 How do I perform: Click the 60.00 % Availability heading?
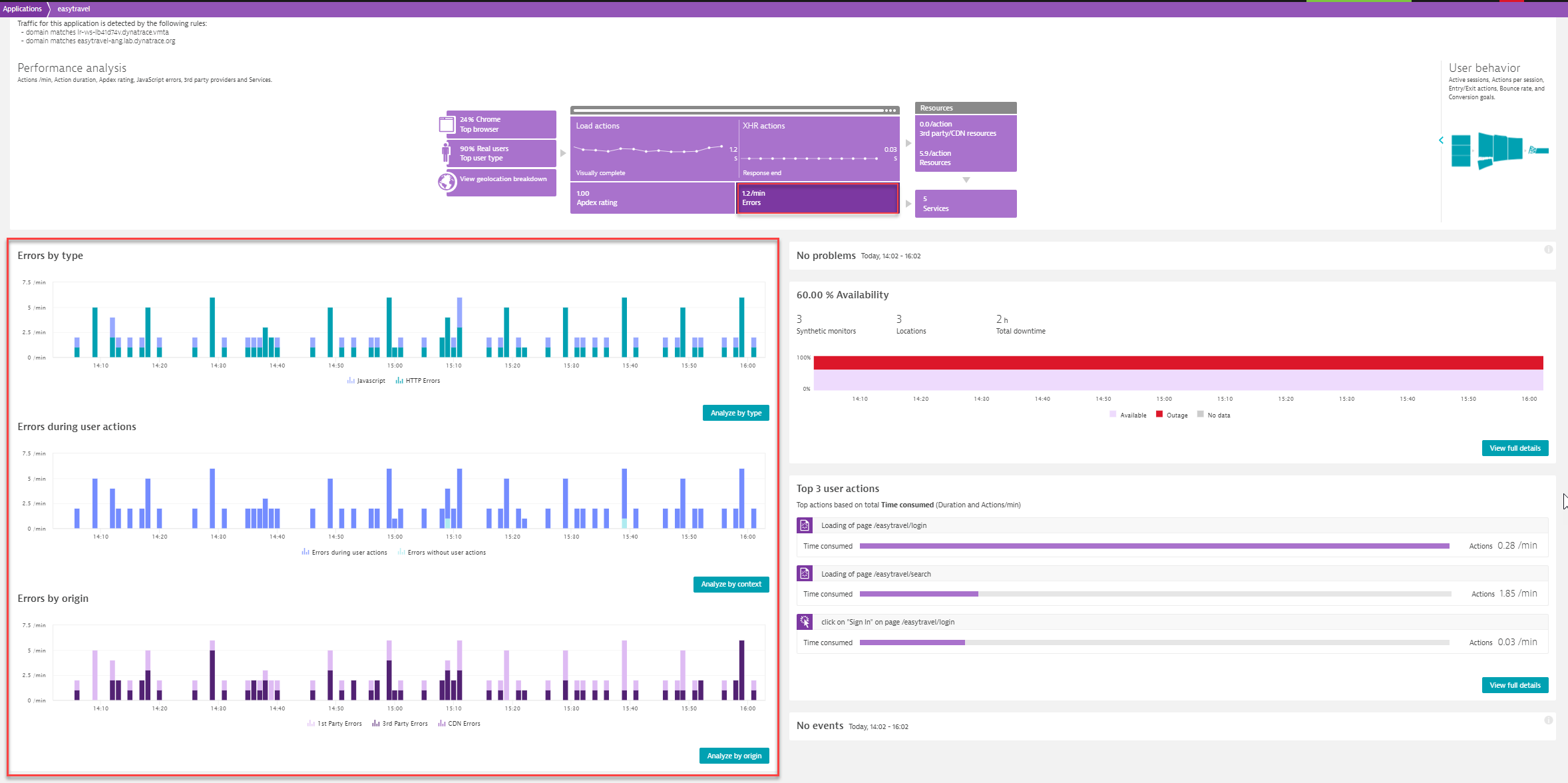click(x=843, y=295)
